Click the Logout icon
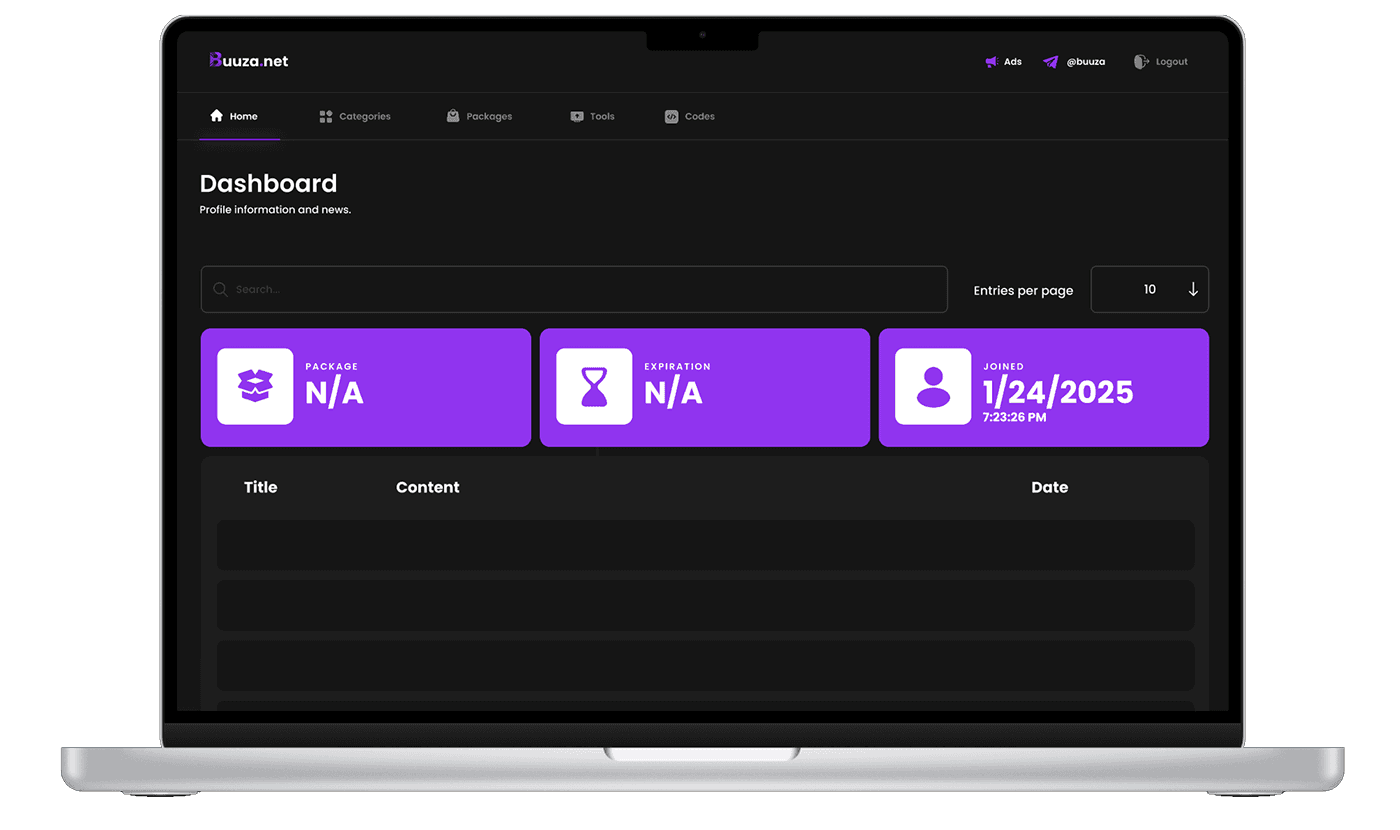This screenshot has height=830, width=1400. [x=1141, y=62]
